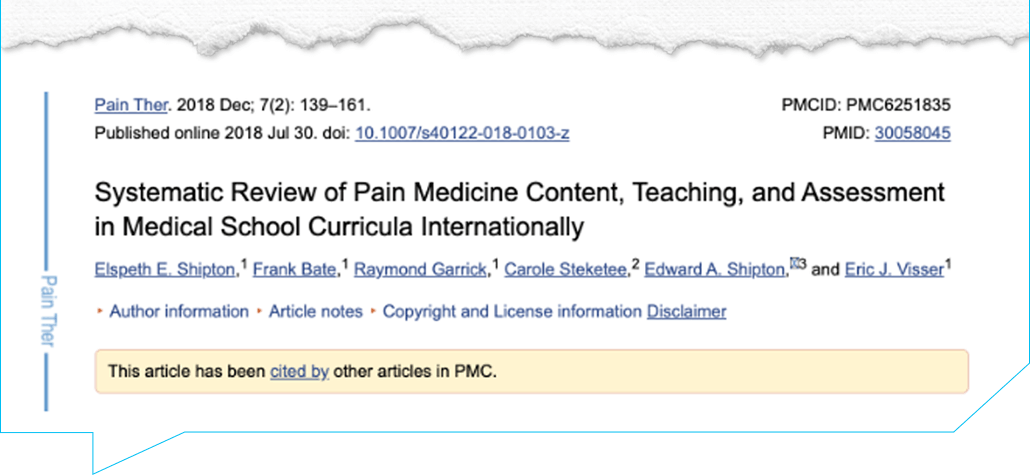Follow the "cited by" link
This screenshot has height=475, width=1030.
tap(299, 372)
